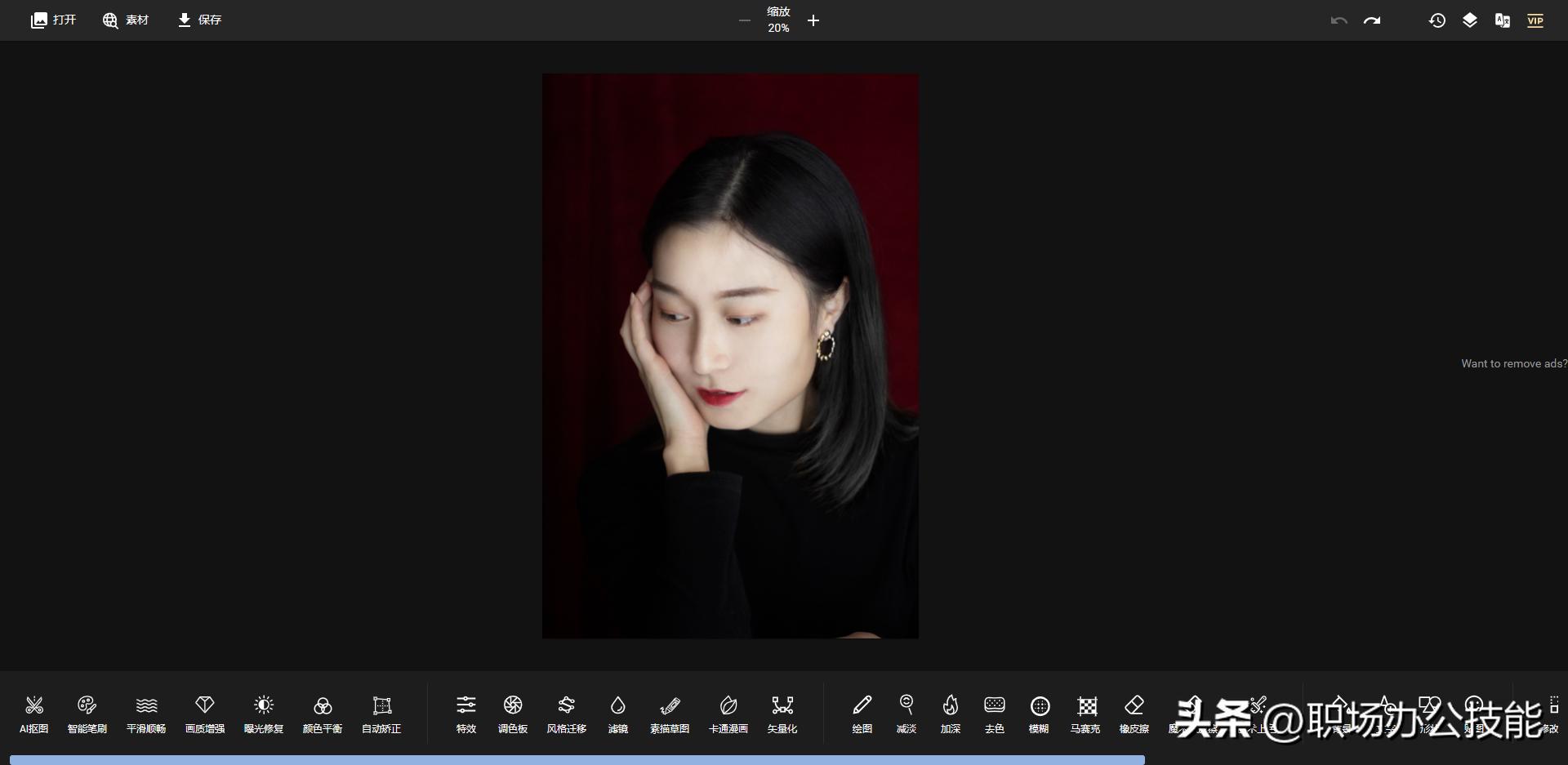Select the 矢量化 vectorize tool

pyautogui.click(x=783, y=714)
